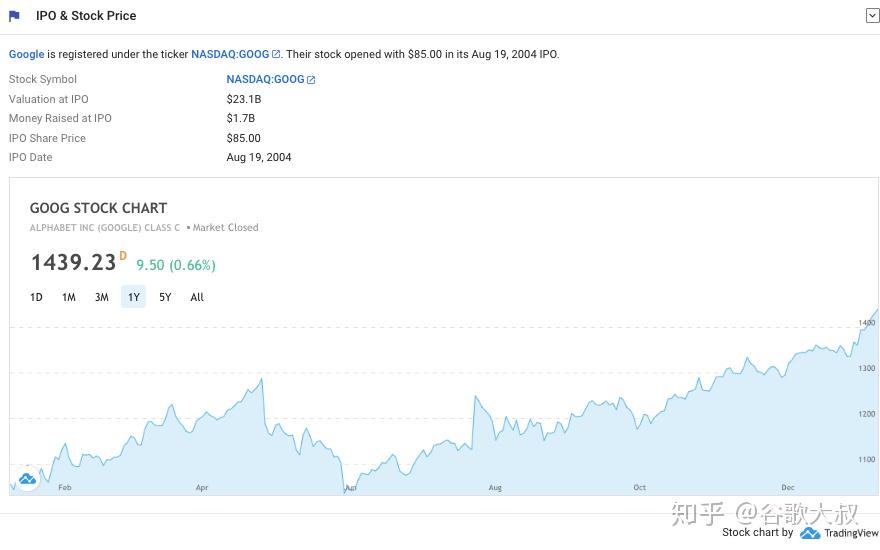Collapse the IPO & Stock Price section
Viewport: 880px width, 550px height.
click(872, 16)
